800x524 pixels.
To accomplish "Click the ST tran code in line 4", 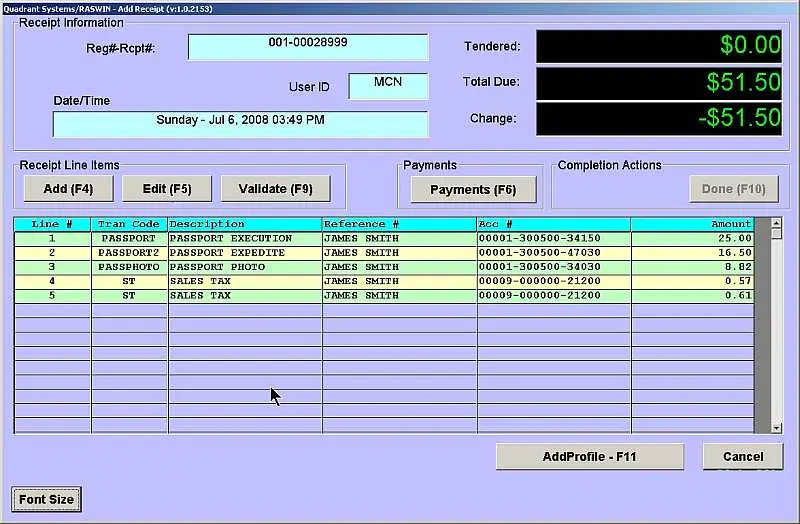I will 129,282.
